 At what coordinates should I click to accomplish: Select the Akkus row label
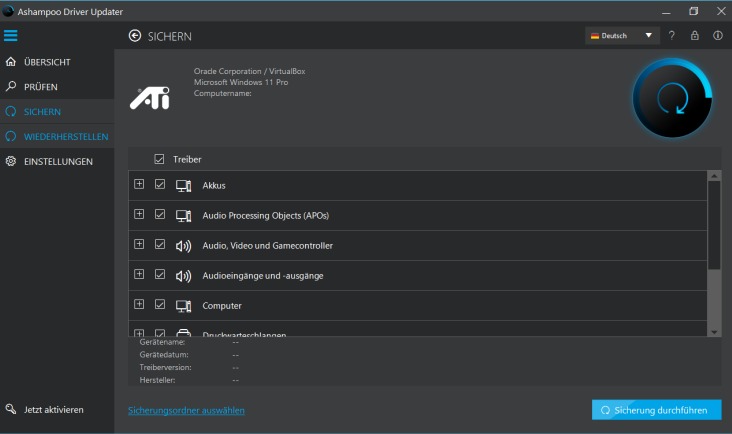click(x=214, y=186)
